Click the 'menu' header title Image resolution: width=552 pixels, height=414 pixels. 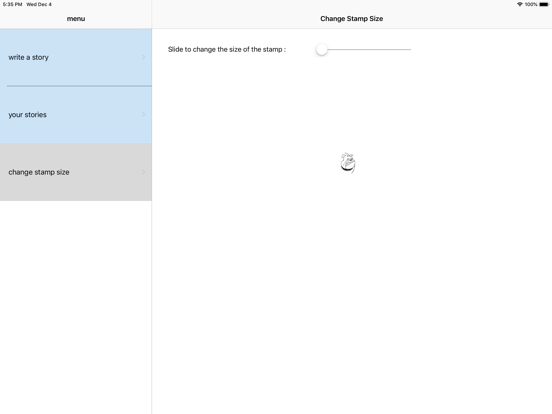pyautogui.click(x=76, y=19)
